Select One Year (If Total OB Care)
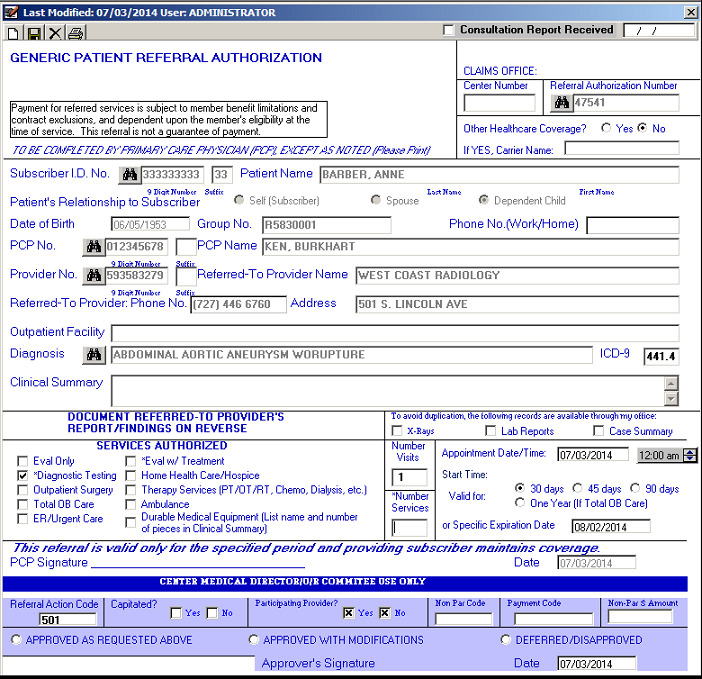This screenshot has width=702, height=679. (x=520, y=502)
